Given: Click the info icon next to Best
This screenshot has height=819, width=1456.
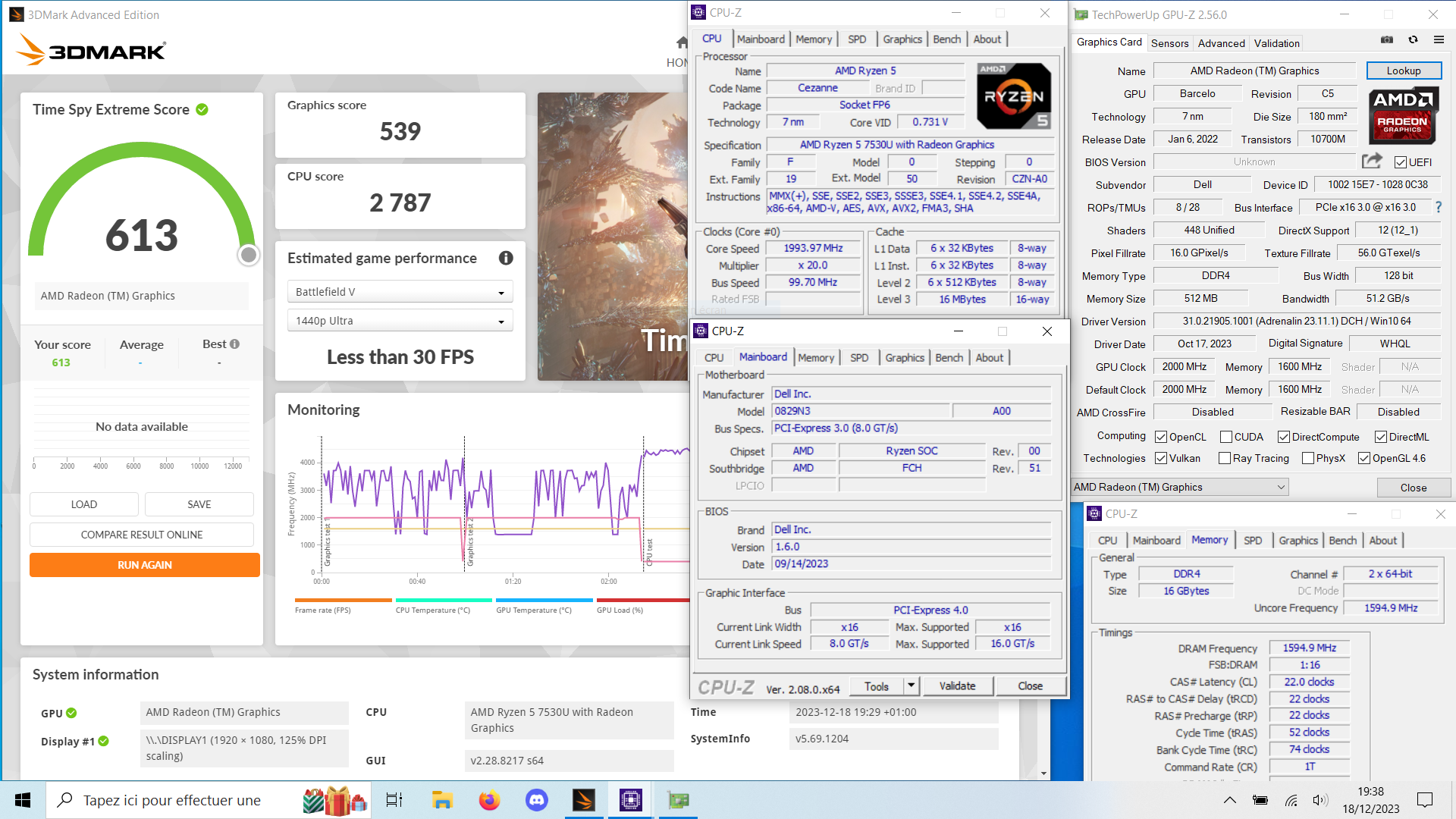Looking at the screenshot, I should (x=235, y=344).
